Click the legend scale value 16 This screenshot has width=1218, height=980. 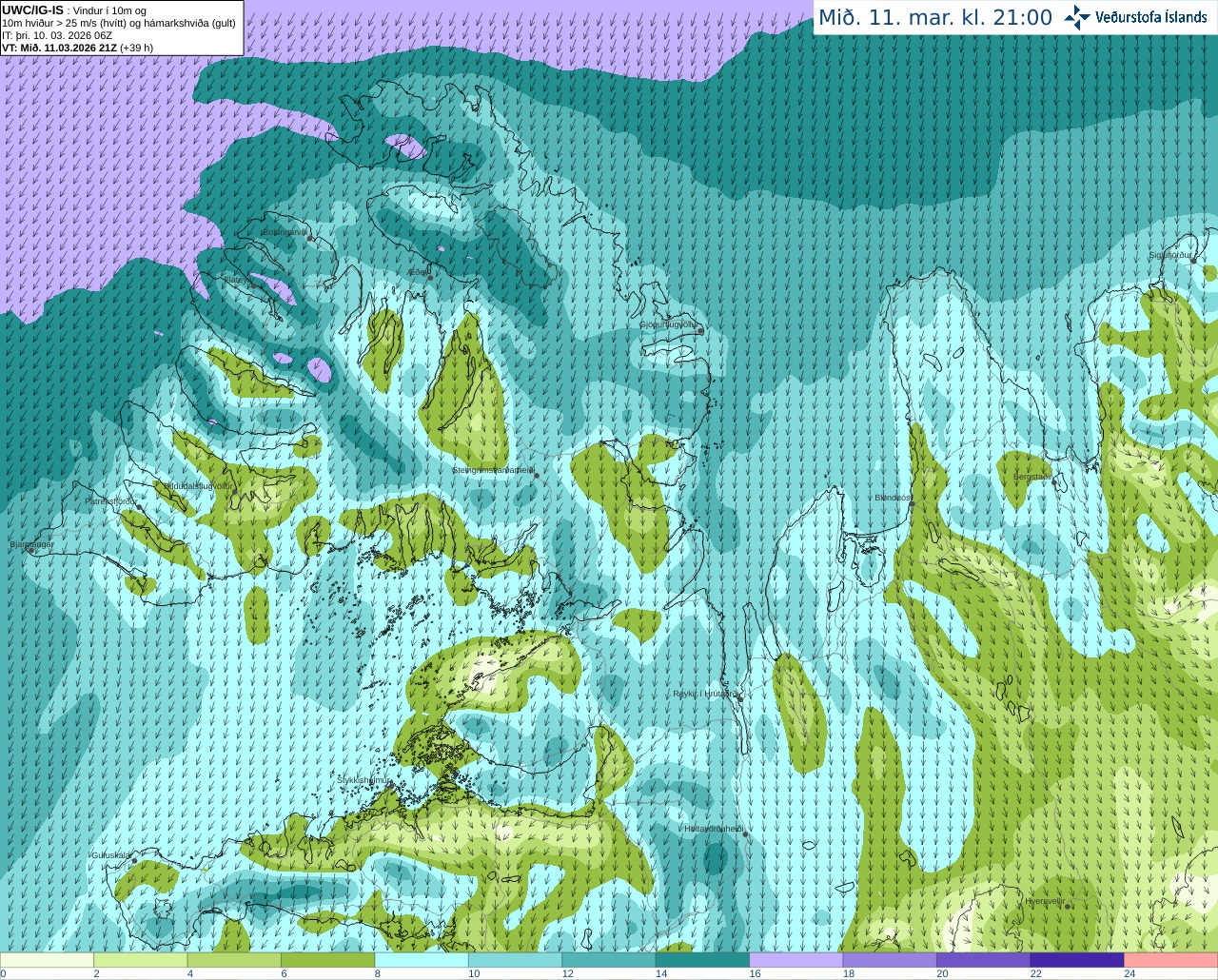(756, 973)
